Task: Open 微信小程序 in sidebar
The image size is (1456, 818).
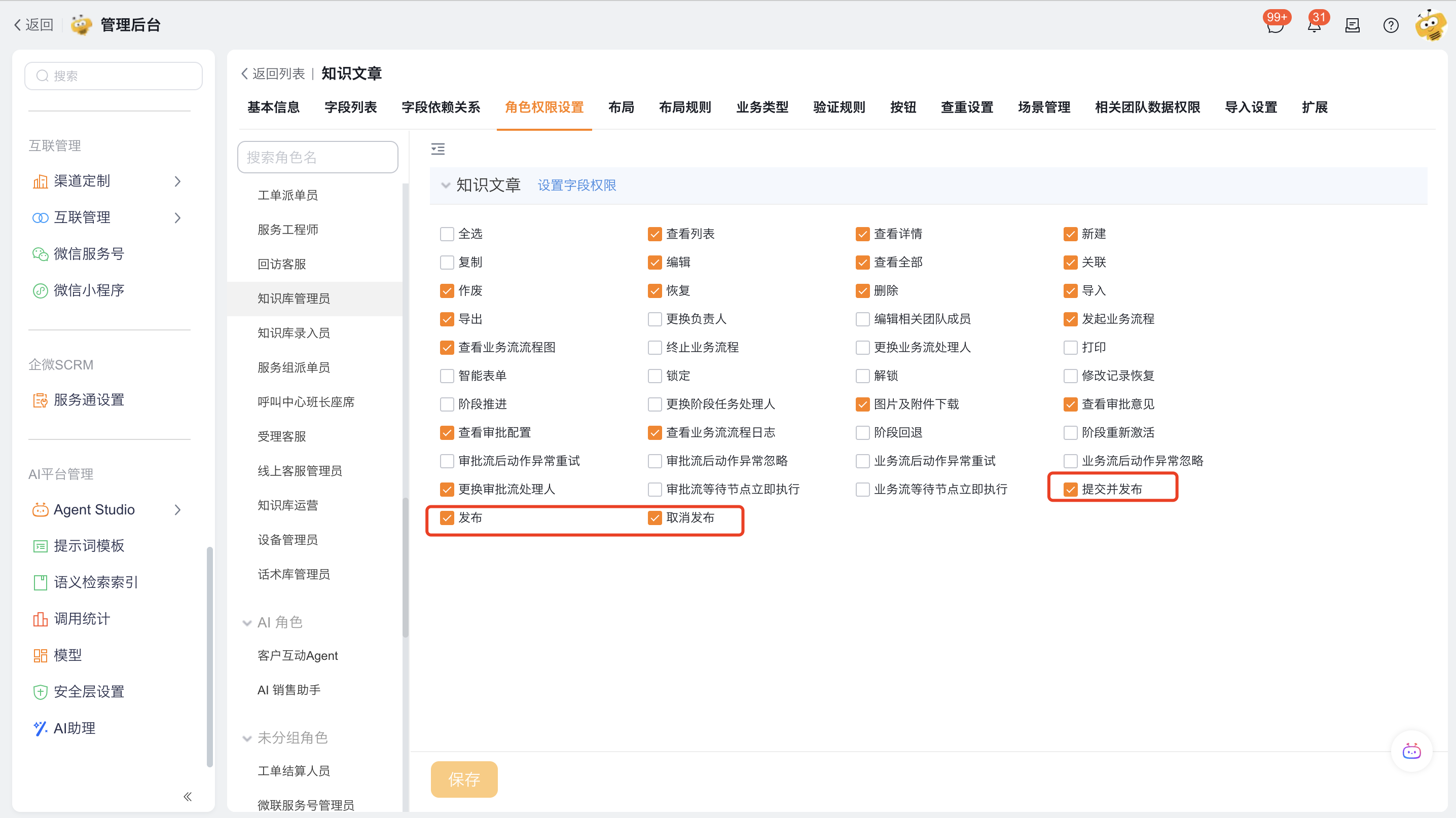Action: 88,290
